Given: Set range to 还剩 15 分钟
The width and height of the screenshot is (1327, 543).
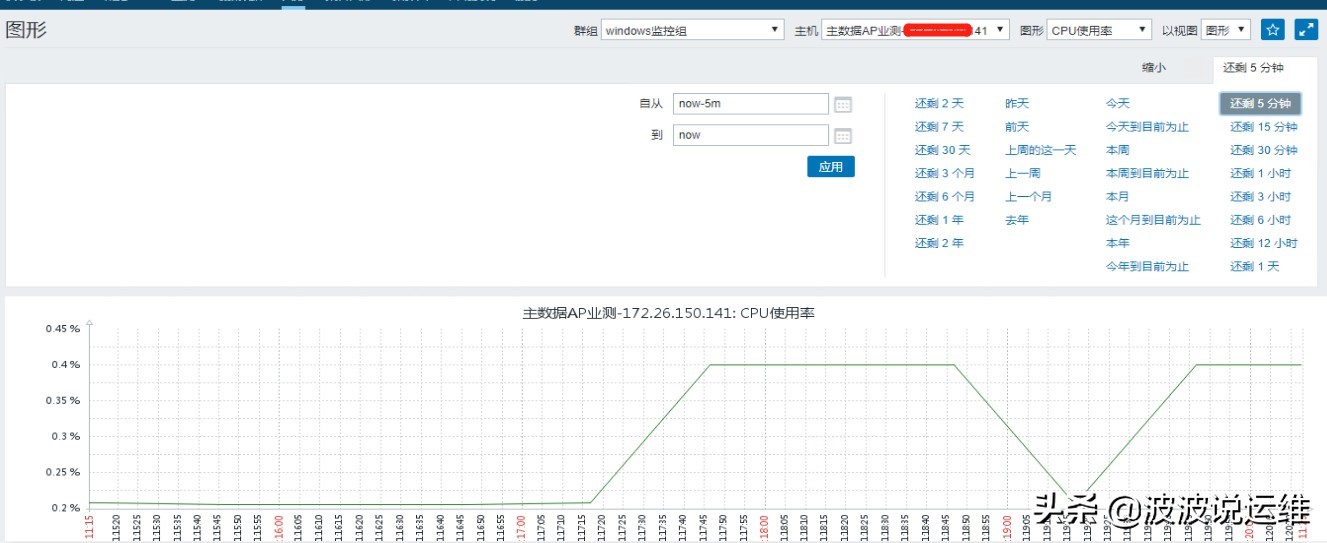Looking at the screenshot, I should [1264, 127].
